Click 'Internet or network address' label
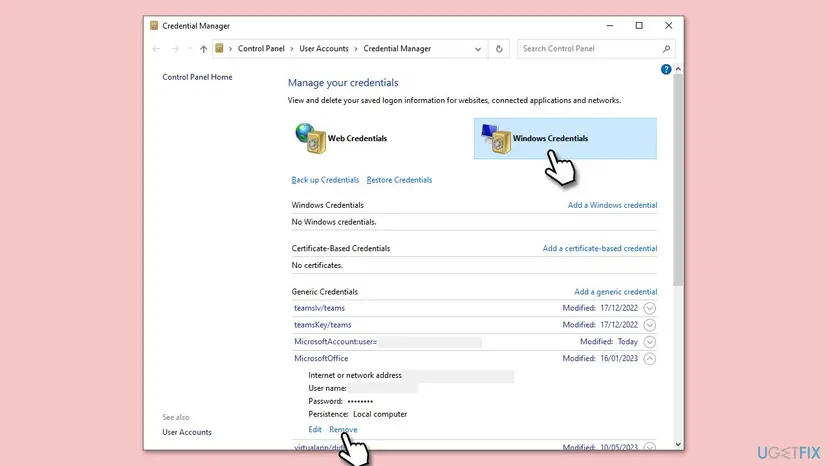 pos(355,375)
